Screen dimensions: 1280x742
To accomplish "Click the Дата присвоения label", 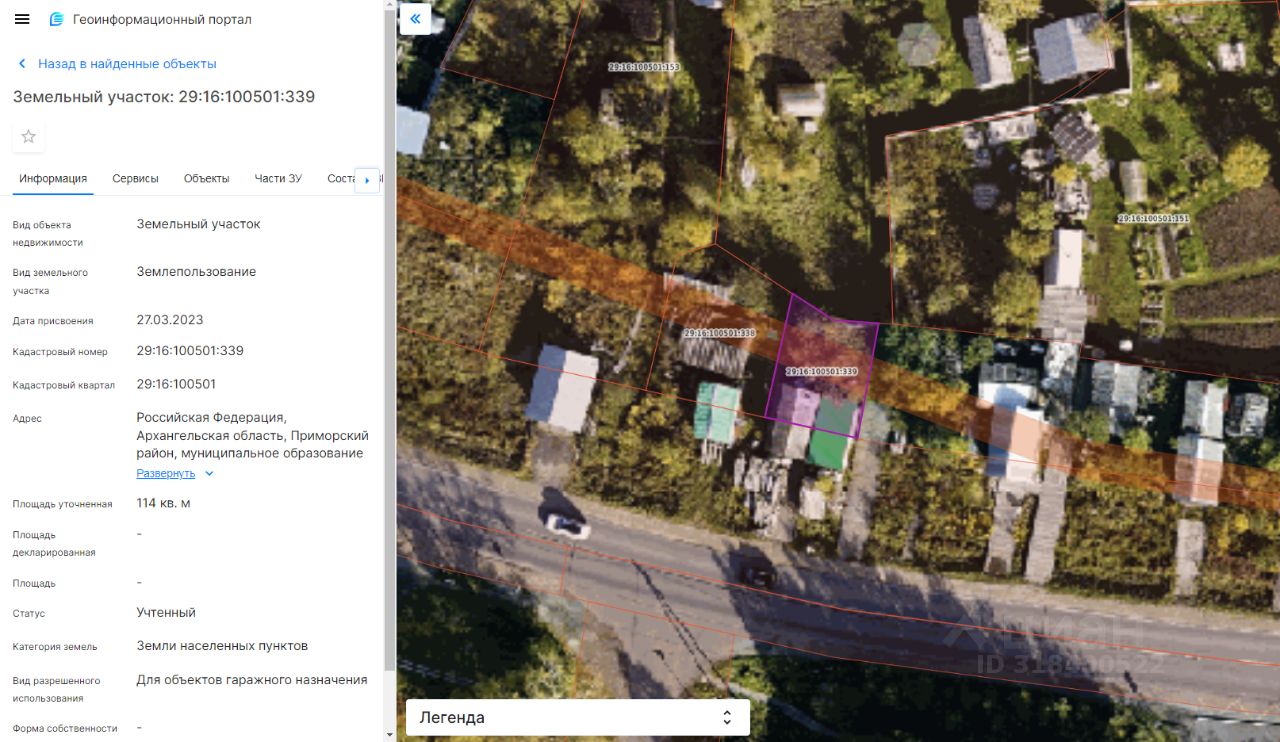I will coord(53,321).
